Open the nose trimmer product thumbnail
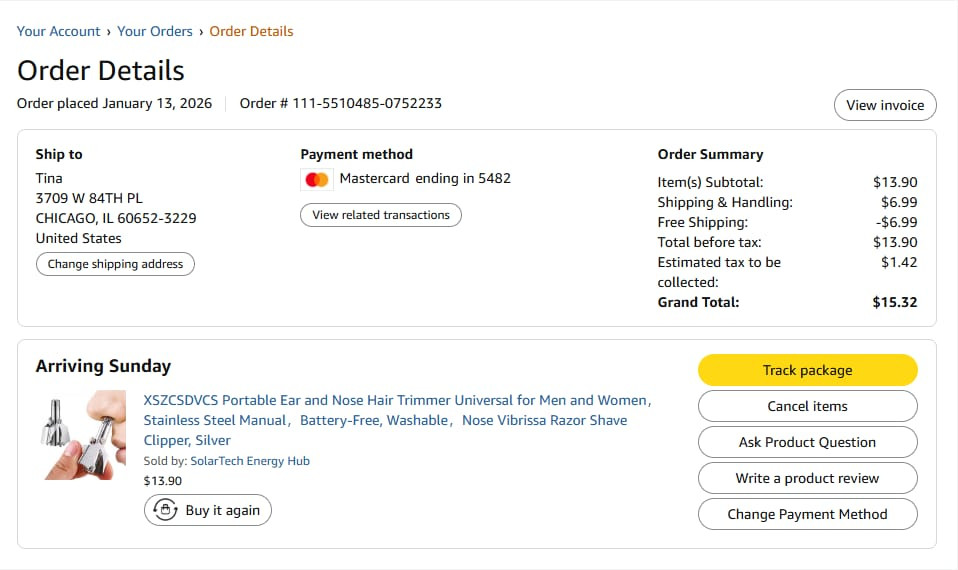Screen dimensions: 958x570 (x=84, y=435)
